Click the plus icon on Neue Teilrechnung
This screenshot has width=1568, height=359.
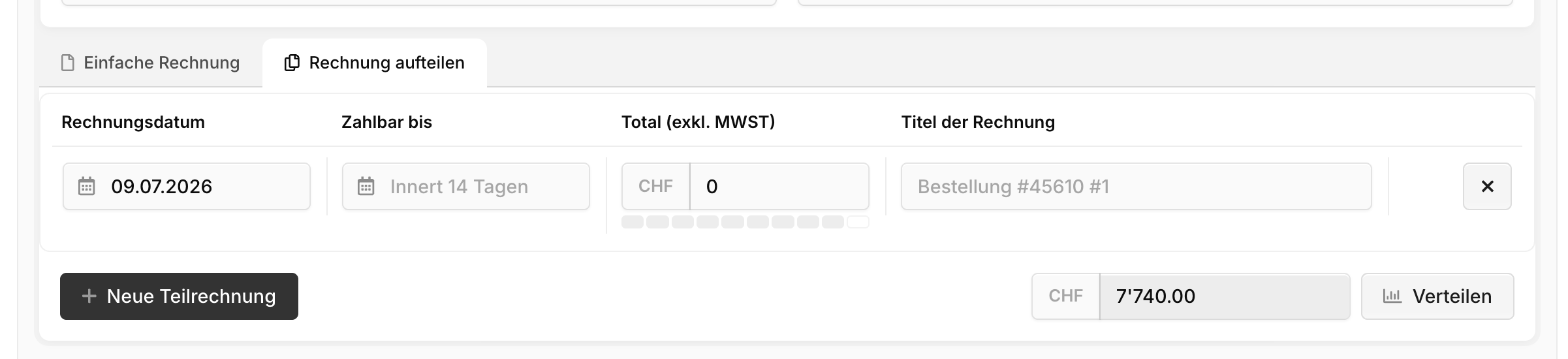point(89,296)
